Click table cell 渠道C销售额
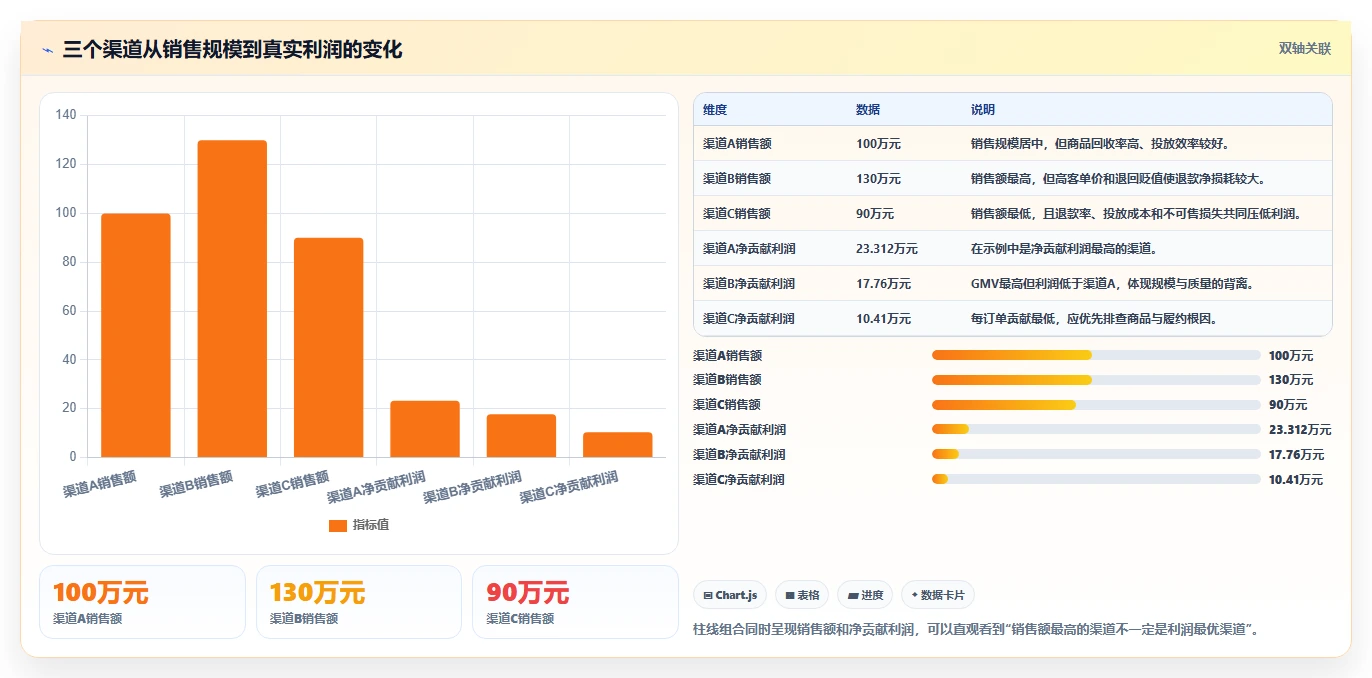Image resolution: width=1372 pixels, height=678 pixels. pos(737,214)
